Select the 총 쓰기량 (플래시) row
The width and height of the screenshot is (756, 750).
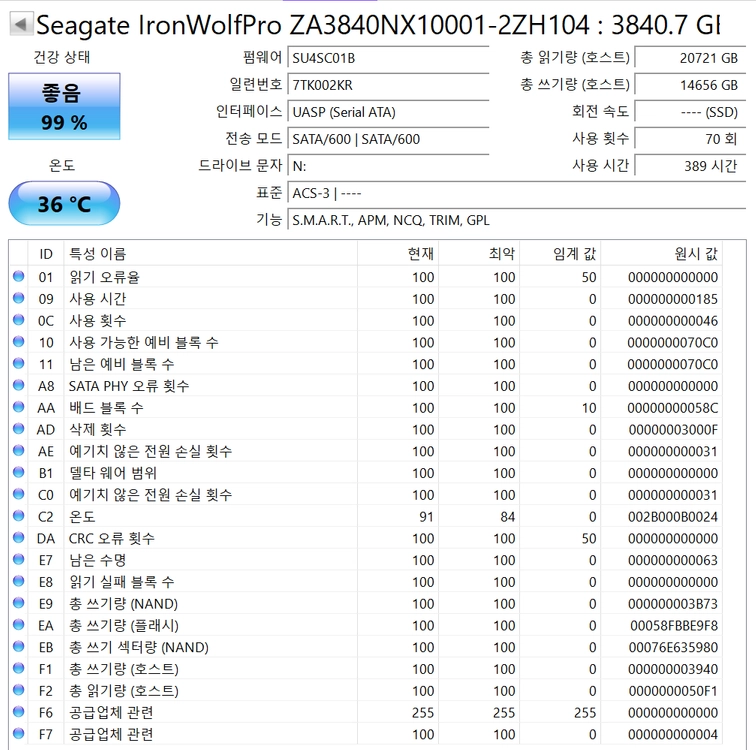[365, 625]
